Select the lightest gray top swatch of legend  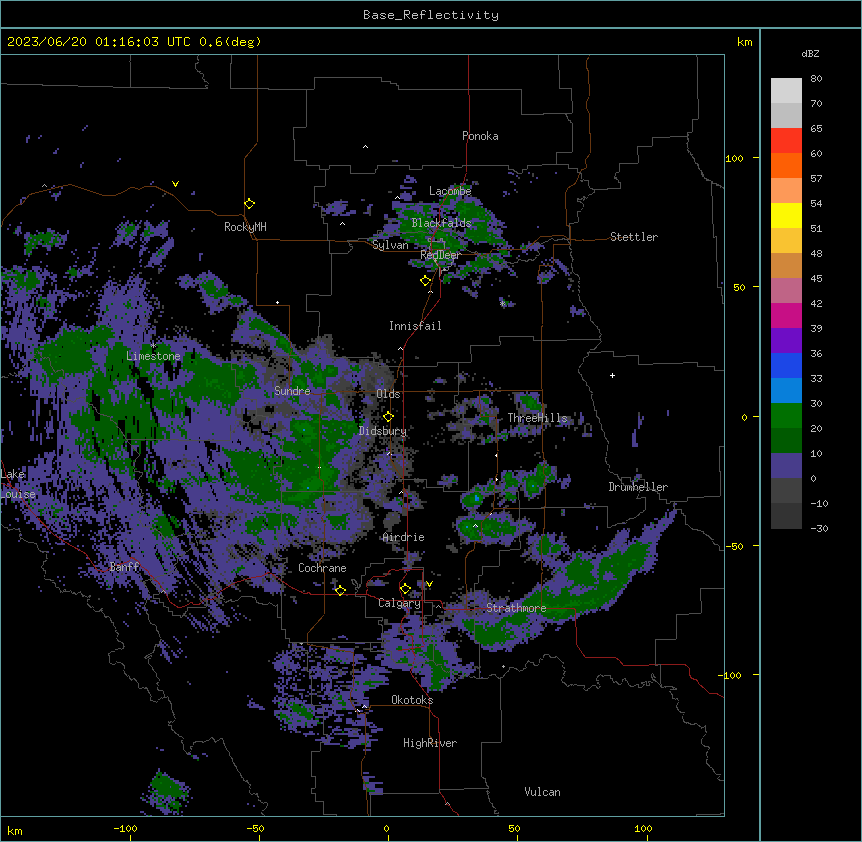(x=786, y=91)
